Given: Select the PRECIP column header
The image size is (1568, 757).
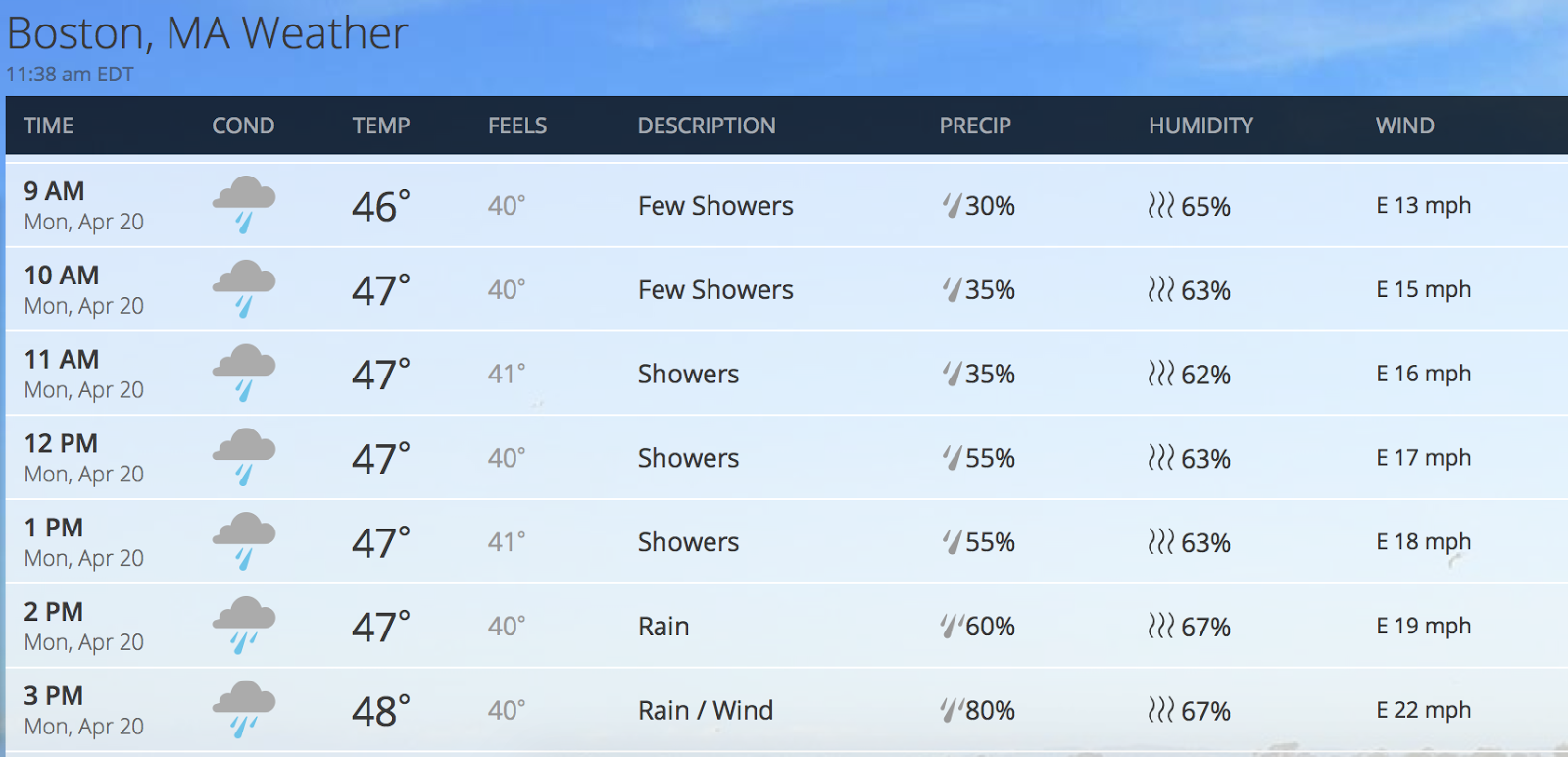Looking at the screenshot, I should click(975, 126).
